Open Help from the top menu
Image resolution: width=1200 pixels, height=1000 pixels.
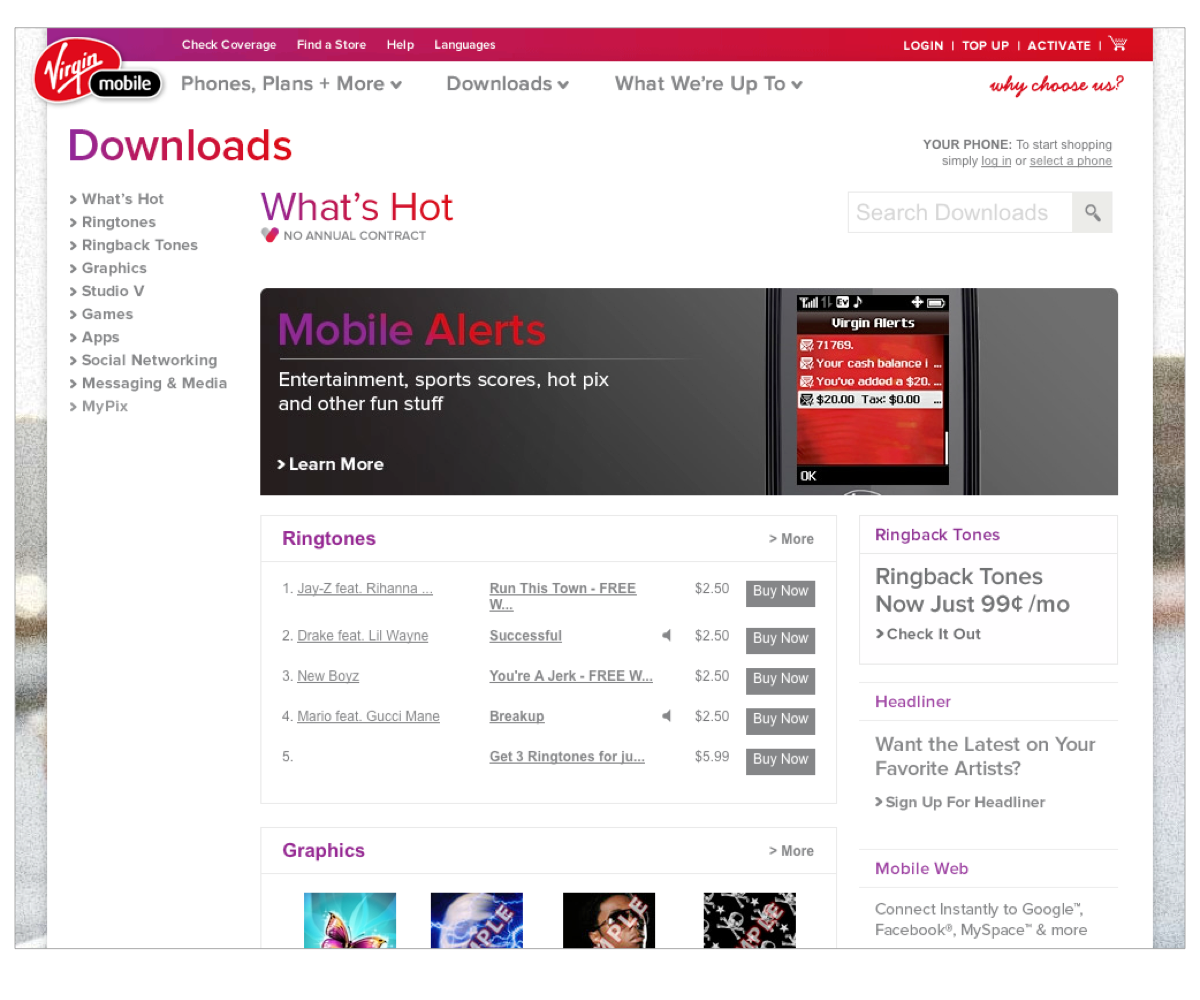pos(400,45)
